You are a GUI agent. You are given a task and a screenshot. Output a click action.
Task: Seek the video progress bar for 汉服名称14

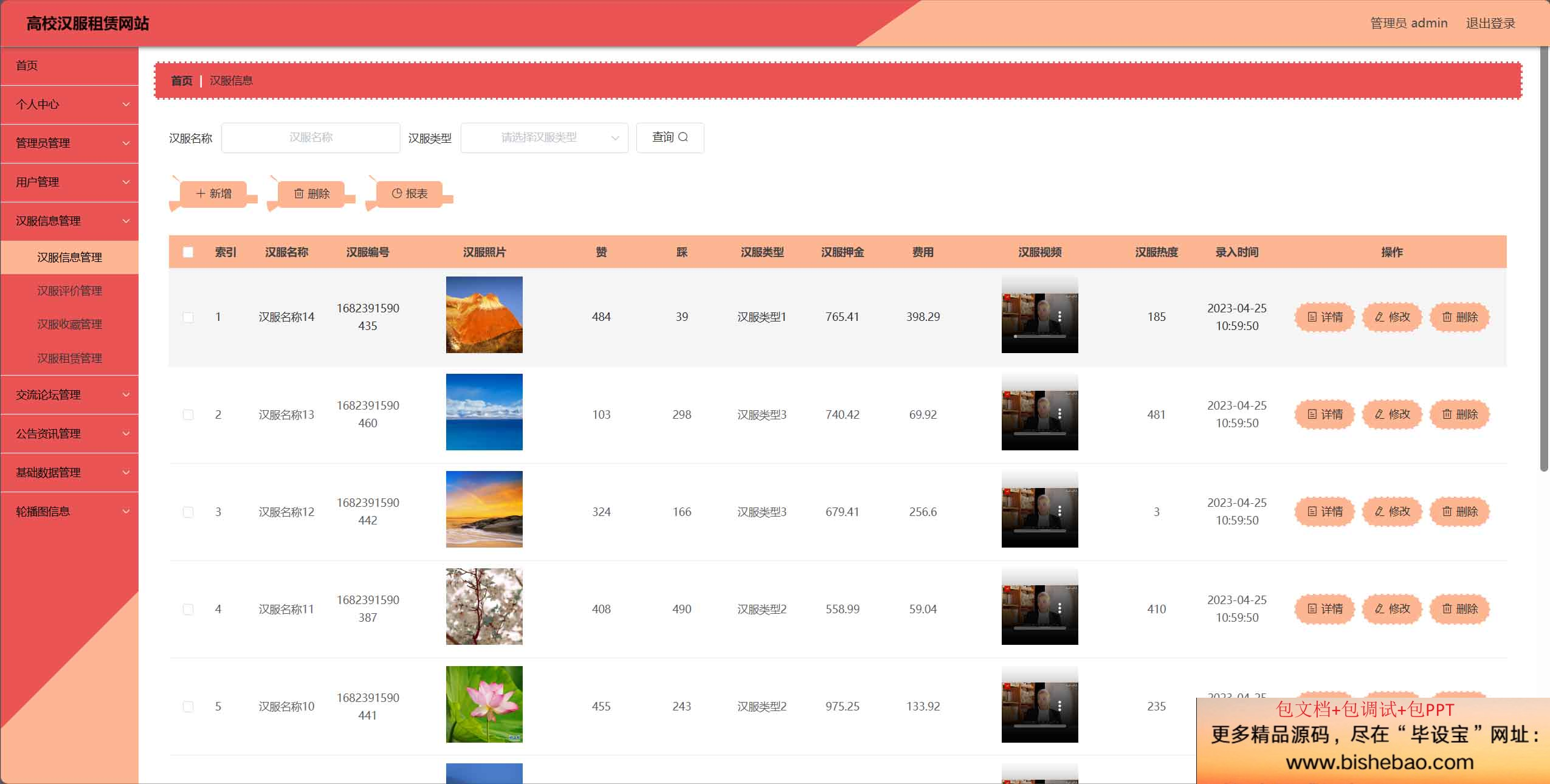coord(1039,336)
